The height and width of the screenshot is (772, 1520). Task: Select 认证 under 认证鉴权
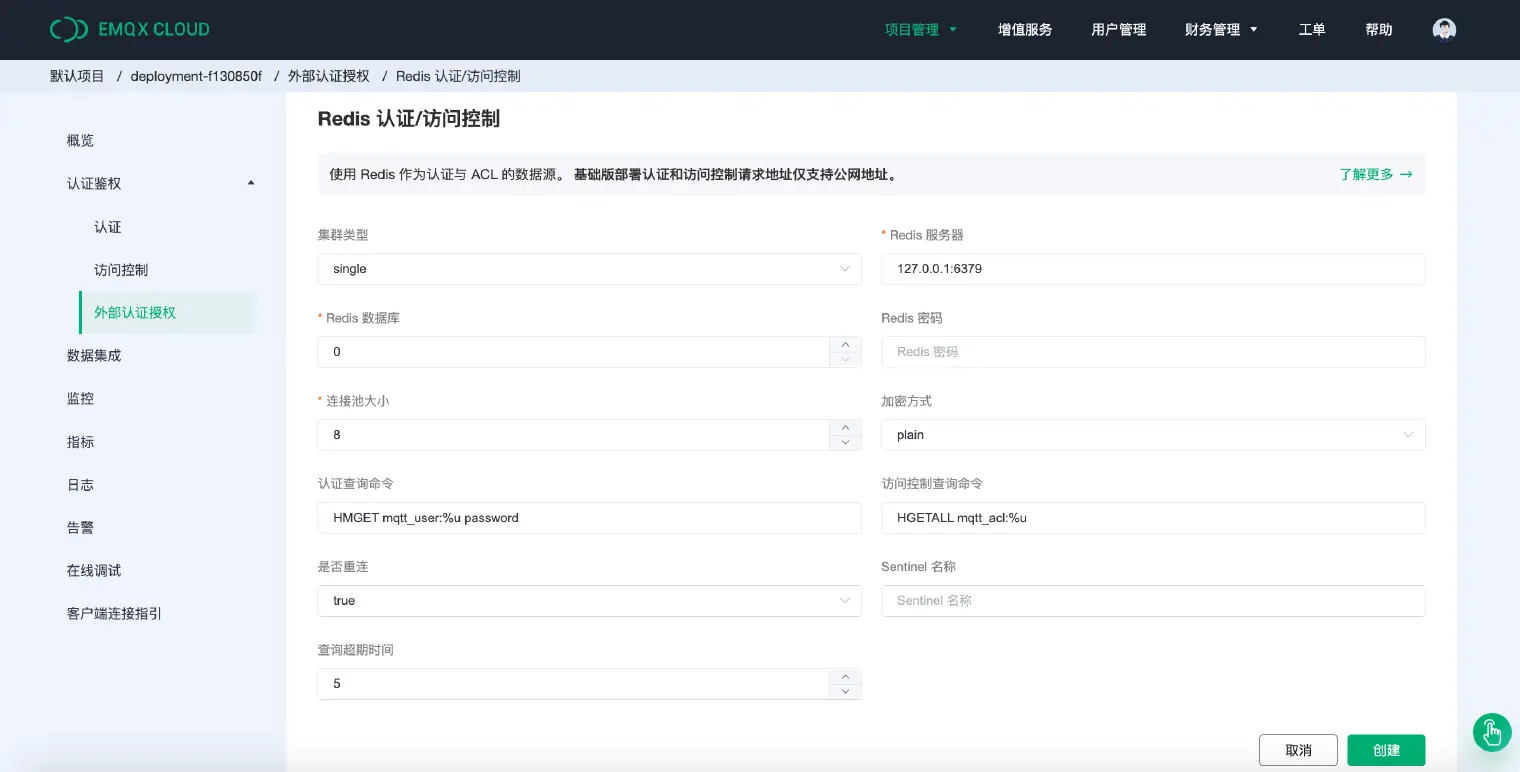(x=108, y=227)
